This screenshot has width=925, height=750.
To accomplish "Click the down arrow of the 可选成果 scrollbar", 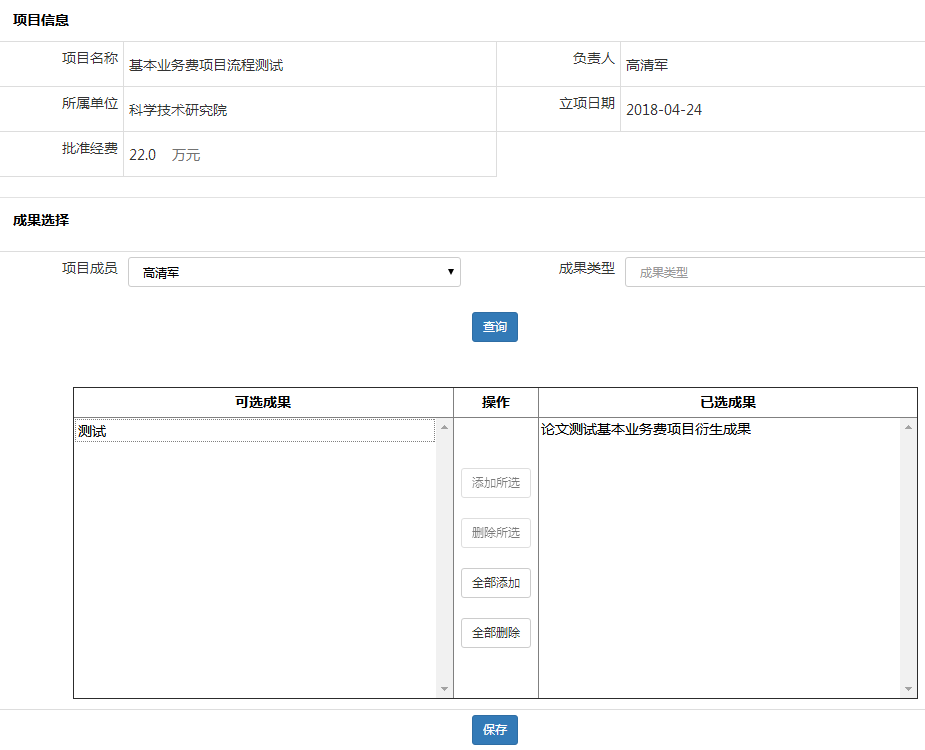I will tap(445, 689).
